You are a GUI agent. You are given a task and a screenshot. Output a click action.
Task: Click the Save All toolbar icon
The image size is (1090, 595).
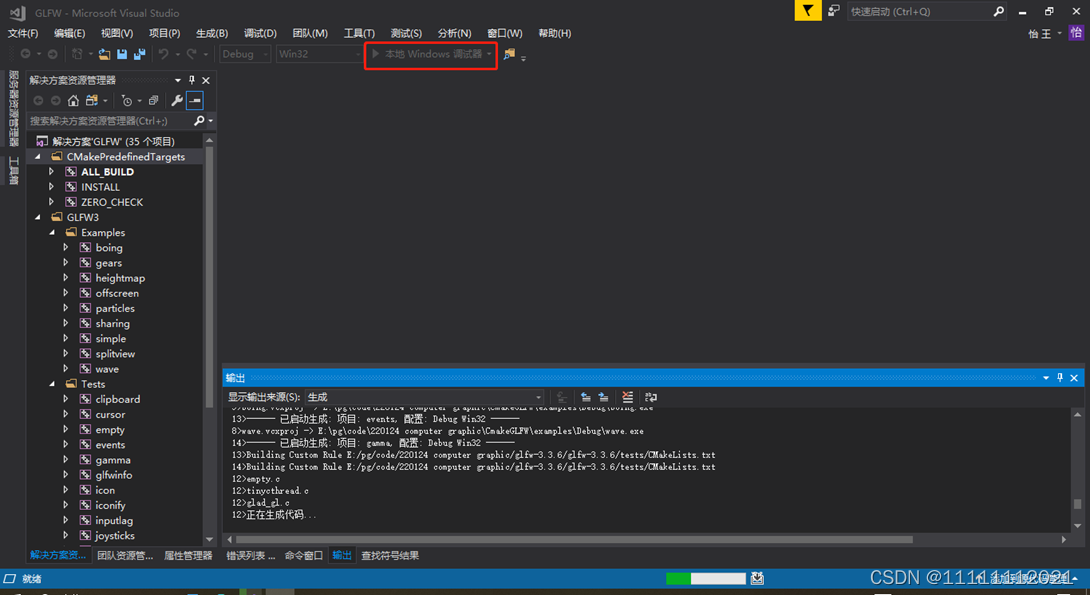point(139,54)
